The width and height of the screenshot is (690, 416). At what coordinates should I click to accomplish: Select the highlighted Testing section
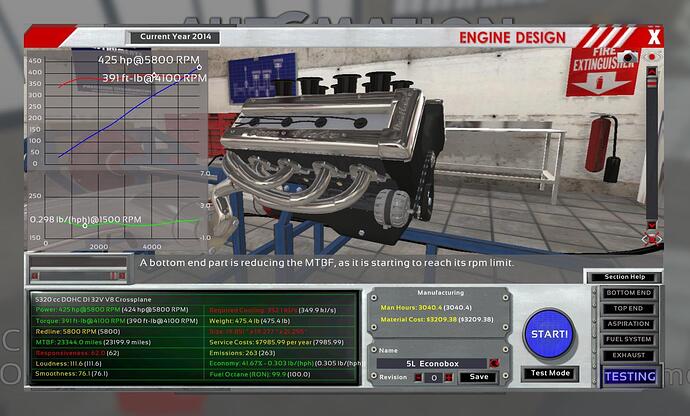(x=629, y=376)
